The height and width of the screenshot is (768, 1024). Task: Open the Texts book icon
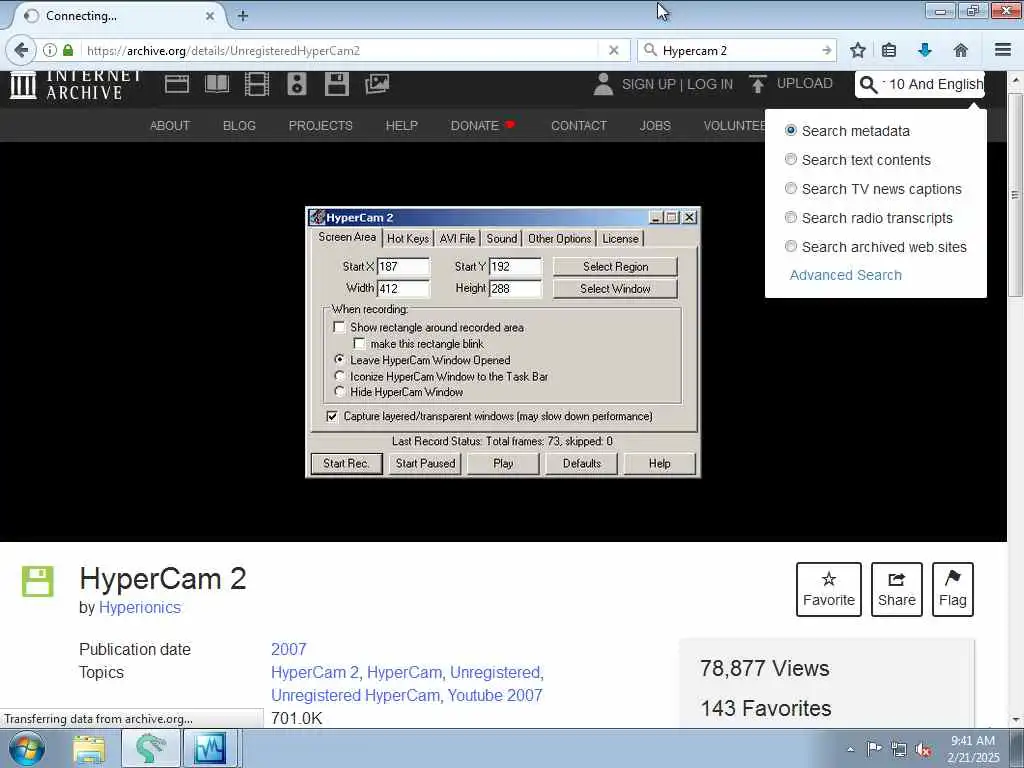[217, 84]
